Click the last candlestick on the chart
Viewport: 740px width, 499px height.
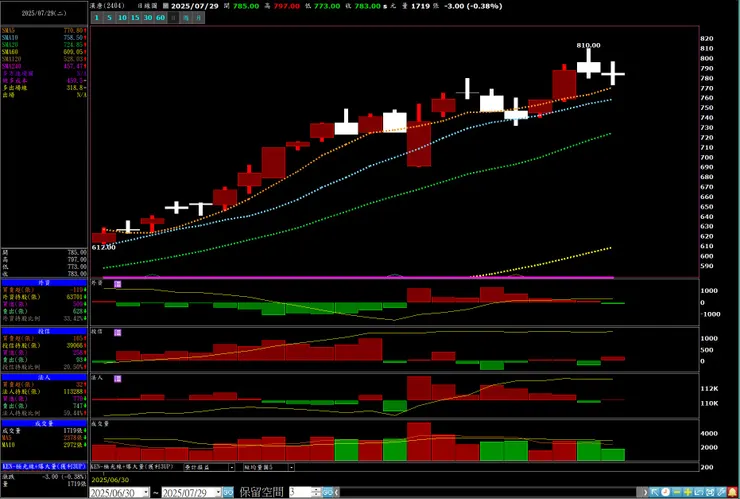point(613,74)
